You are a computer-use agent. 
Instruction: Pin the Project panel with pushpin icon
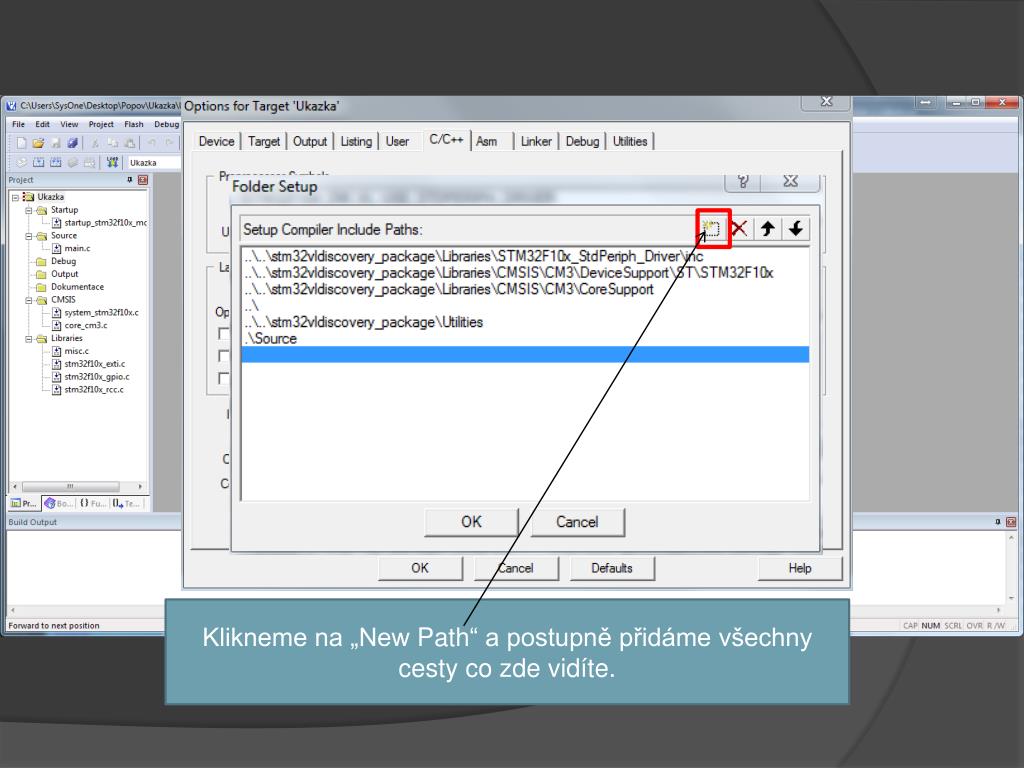point(129,180)
